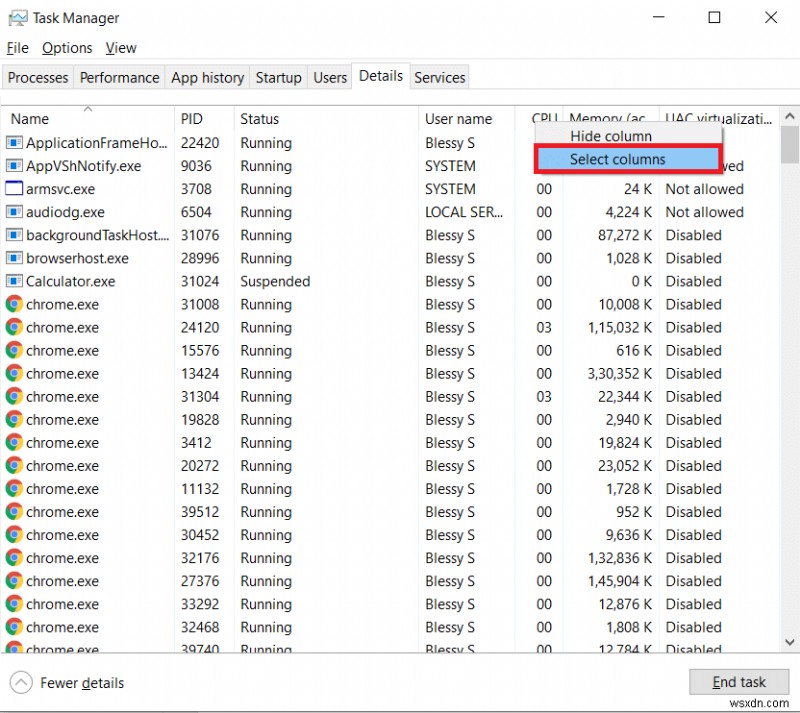Screen dimensions: 800x713
Task: Click the audiodg.exe process icon
Action: pyautogui.click(x=13, y=212)
